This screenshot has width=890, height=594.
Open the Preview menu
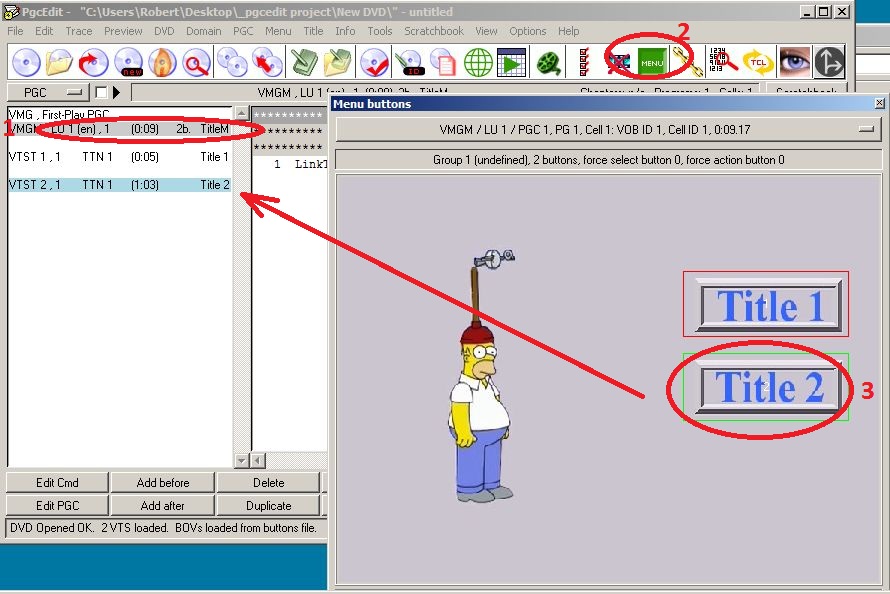123,31
